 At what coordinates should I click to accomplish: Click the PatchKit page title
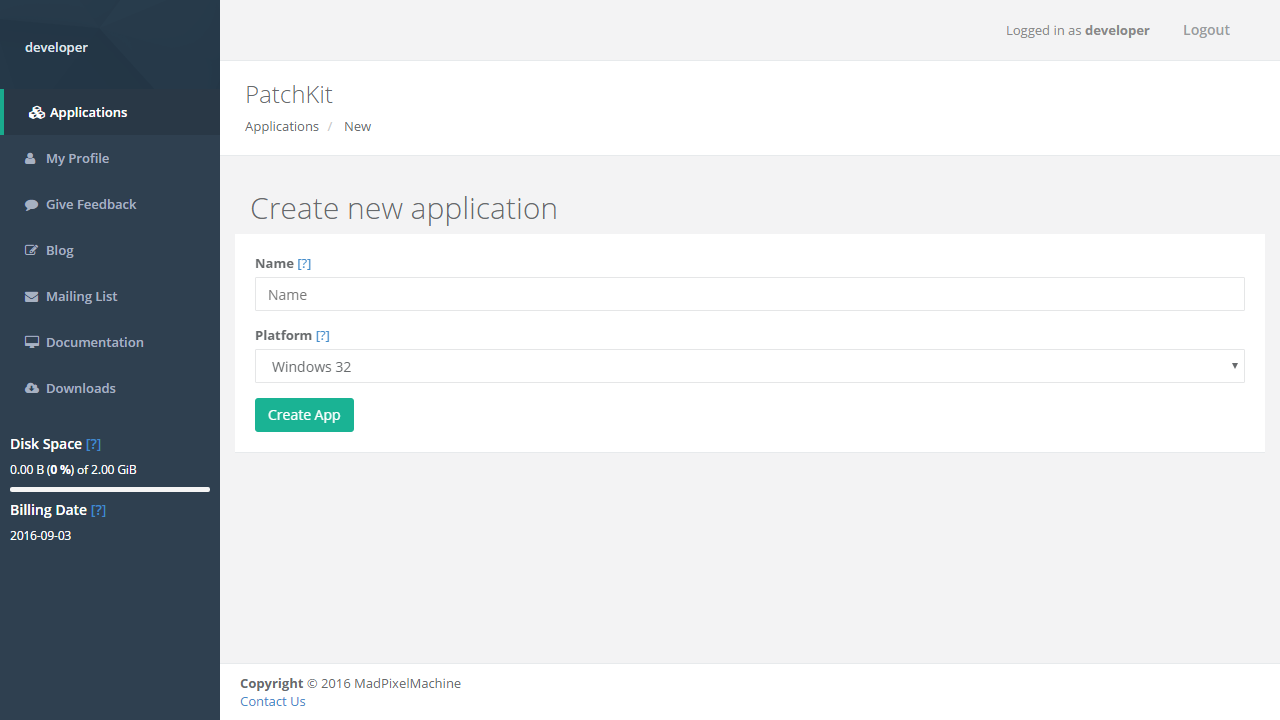pyautogui.click(x=289, y=94)
